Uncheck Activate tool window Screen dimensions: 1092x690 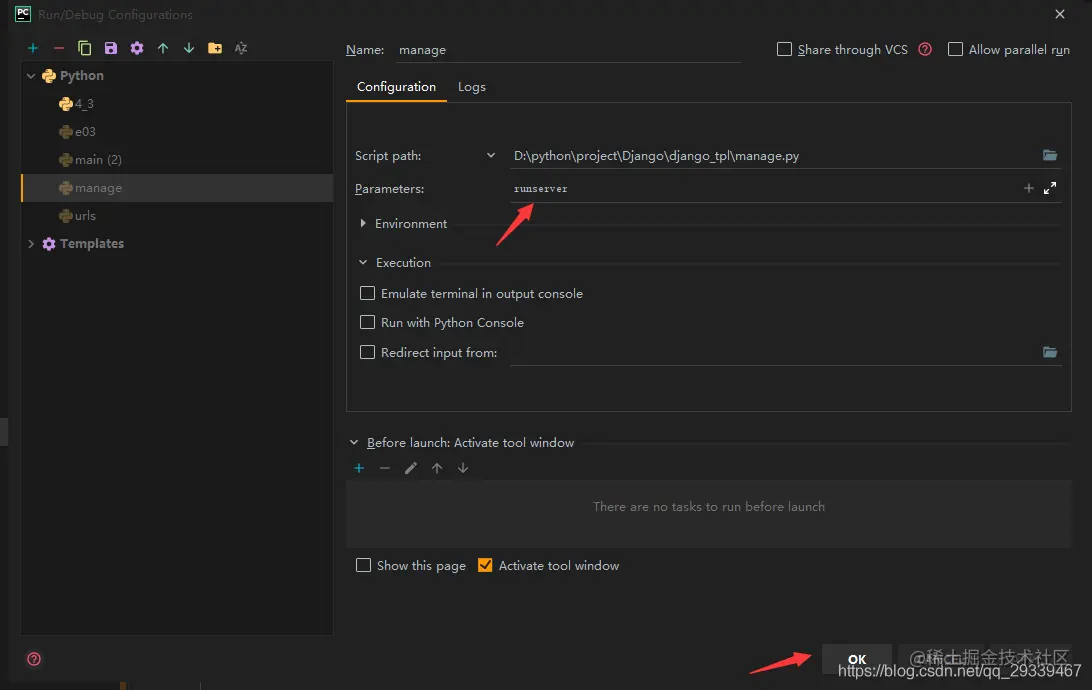click(x=485, y=565)
